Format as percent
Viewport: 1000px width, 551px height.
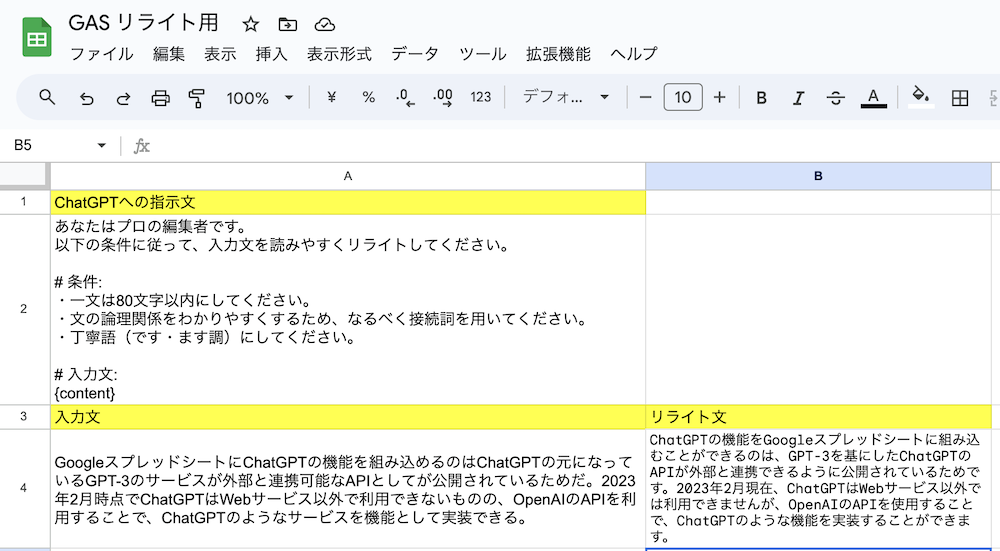click(368, 97)
